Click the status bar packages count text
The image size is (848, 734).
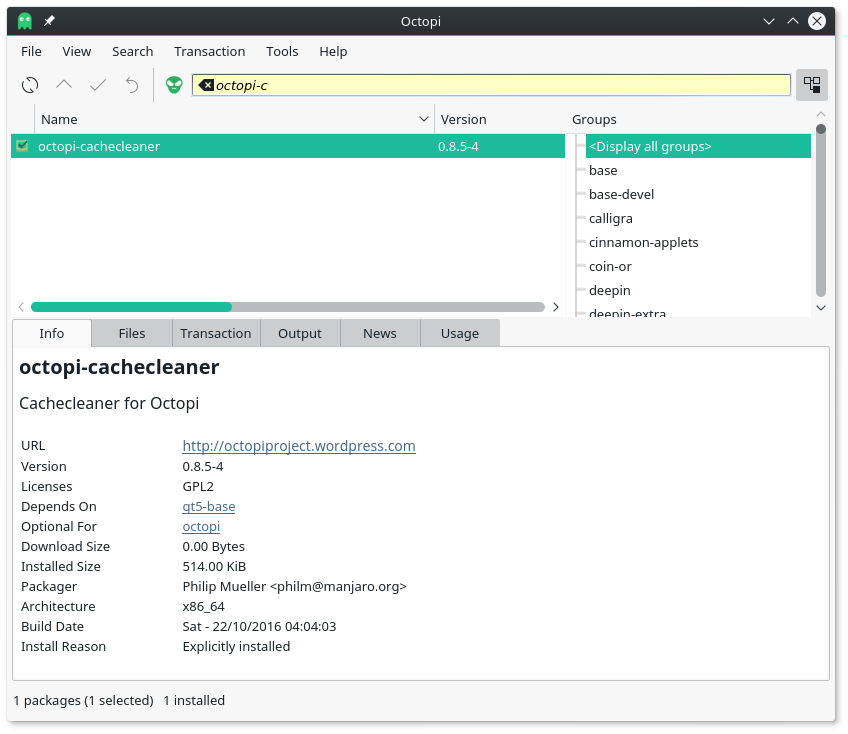(x=83, y=700)
